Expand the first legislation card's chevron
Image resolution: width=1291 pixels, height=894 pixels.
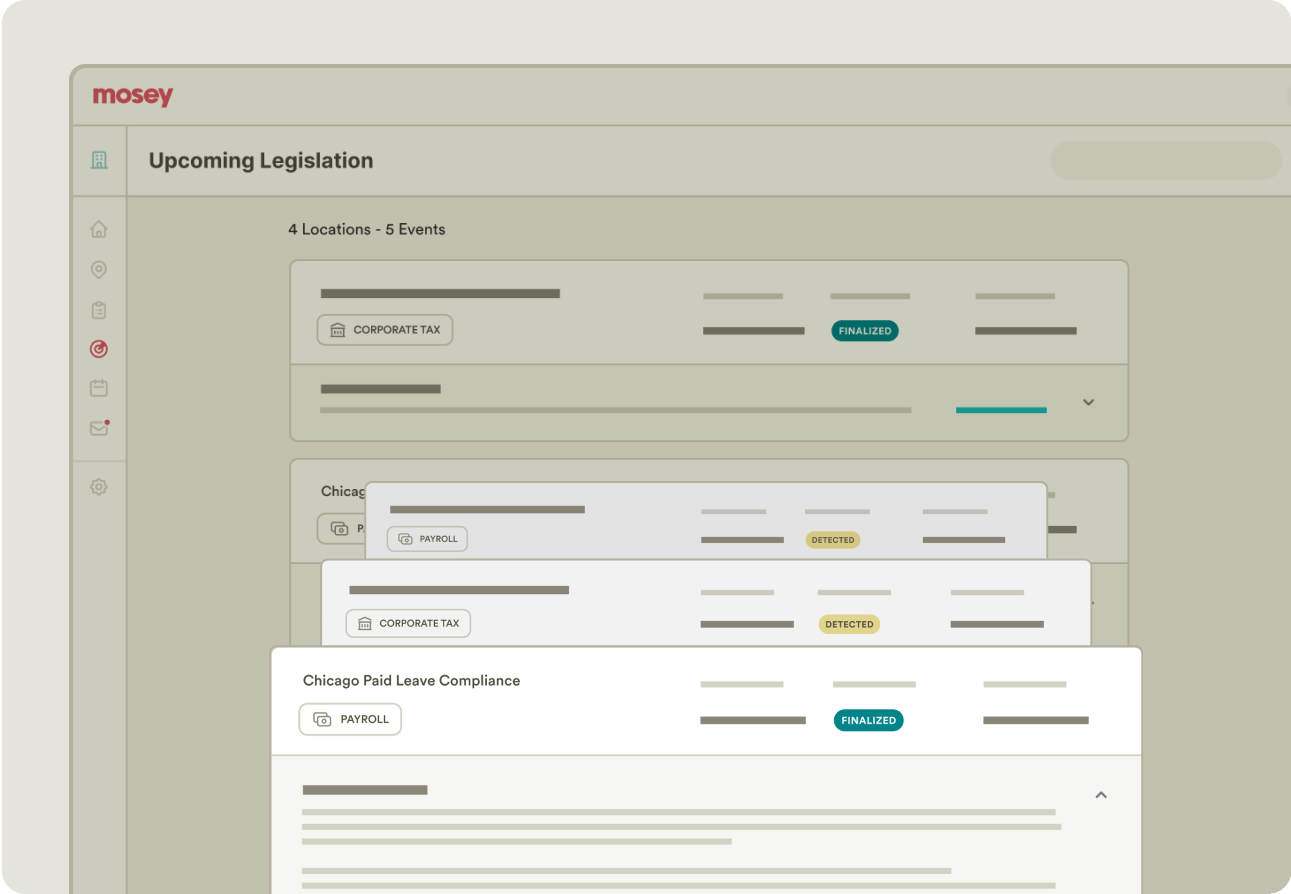coord(1088,402)
